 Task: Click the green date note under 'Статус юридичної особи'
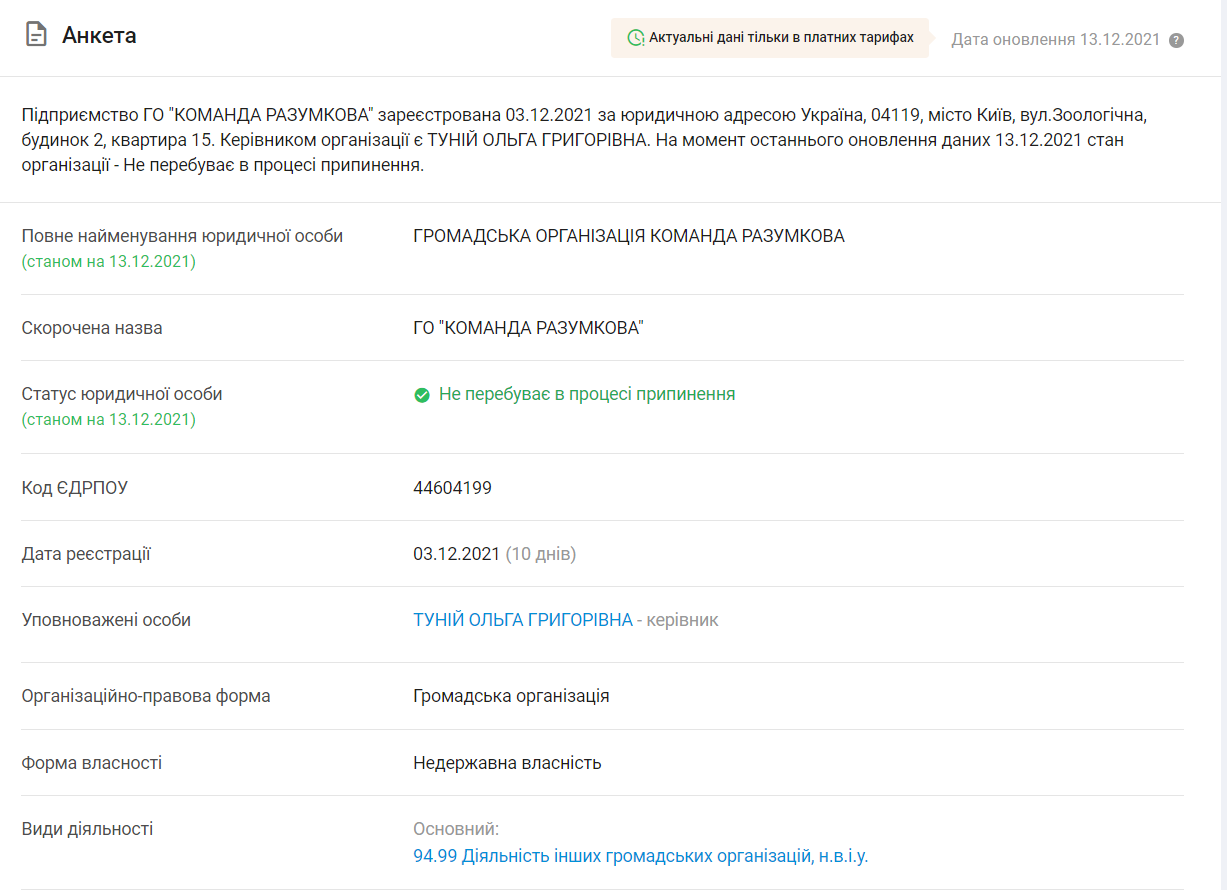[108, 419]
